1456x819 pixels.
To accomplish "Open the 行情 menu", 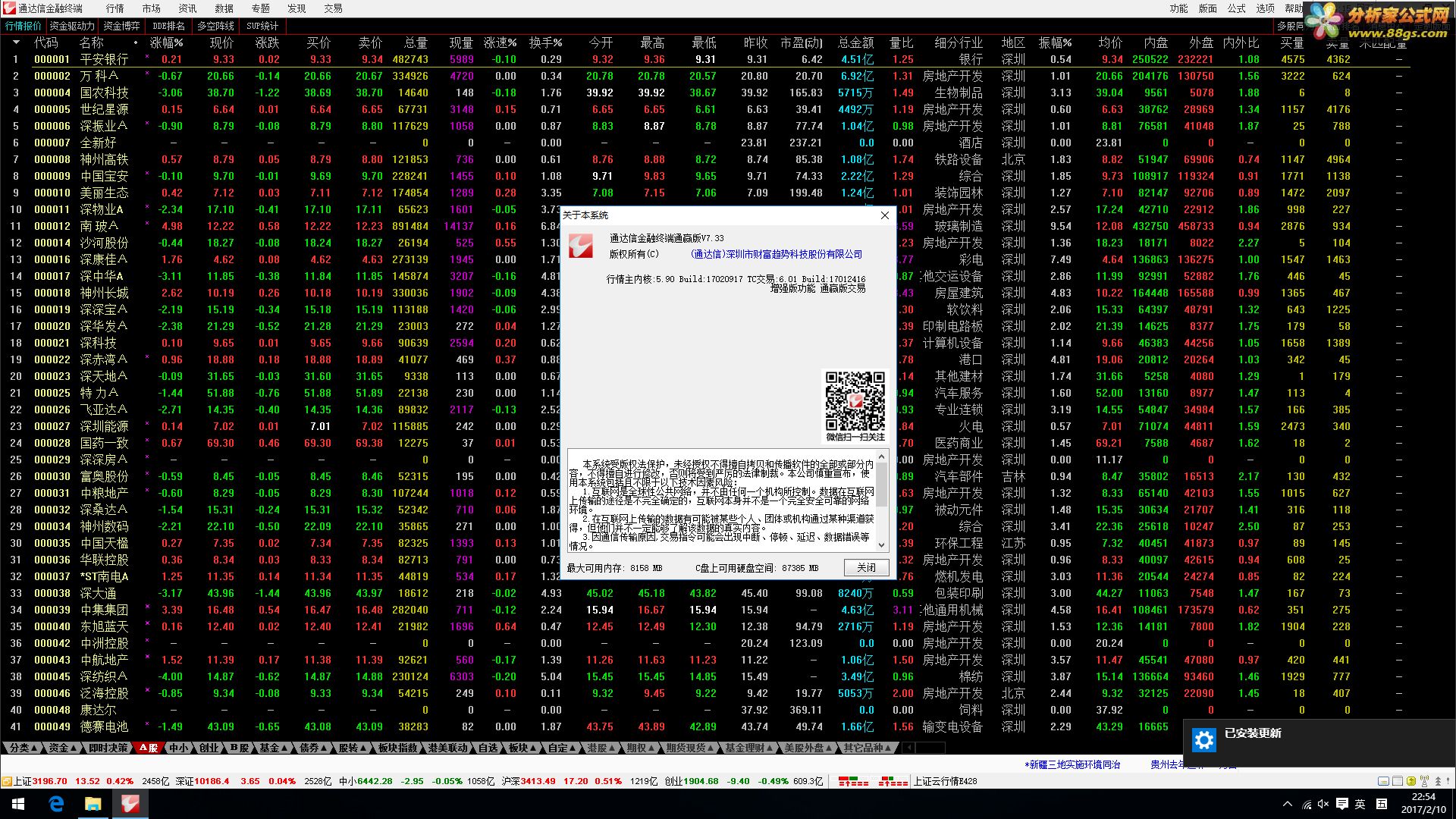I will 115,8.
